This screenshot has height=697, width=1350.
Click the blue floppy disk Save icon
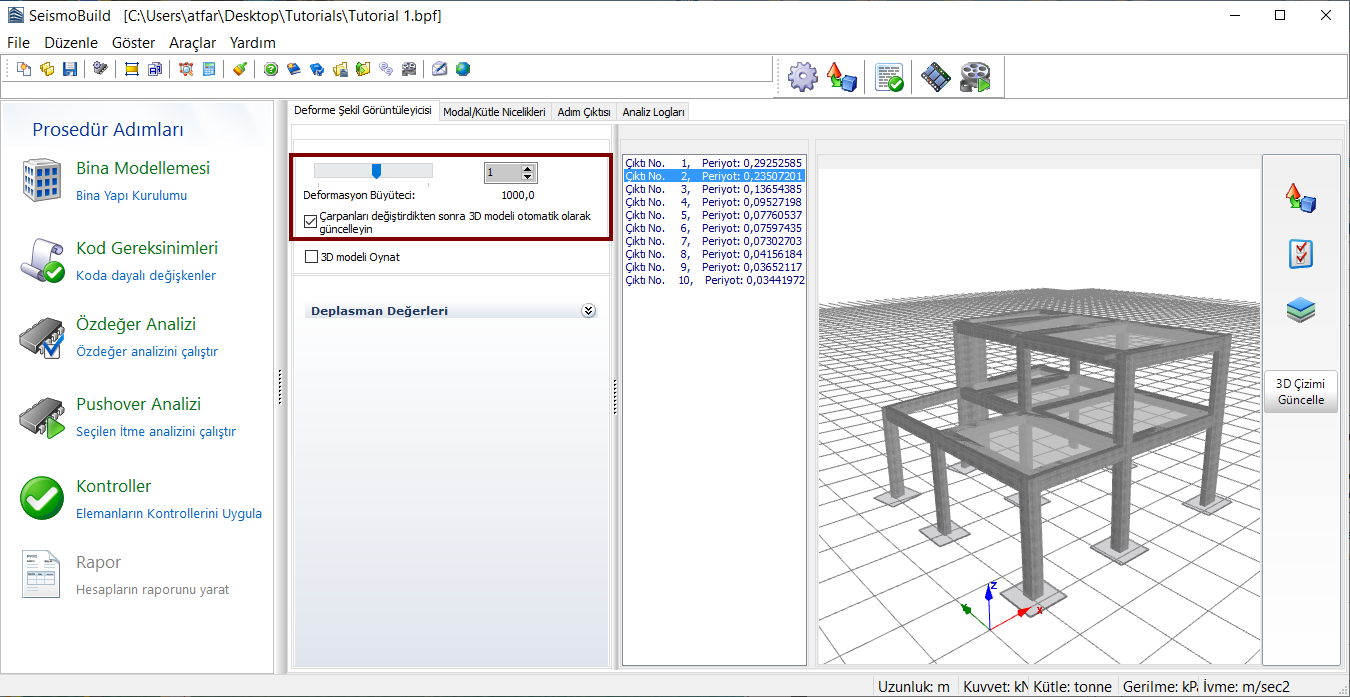pyautogui.click(x=70, y=69)
